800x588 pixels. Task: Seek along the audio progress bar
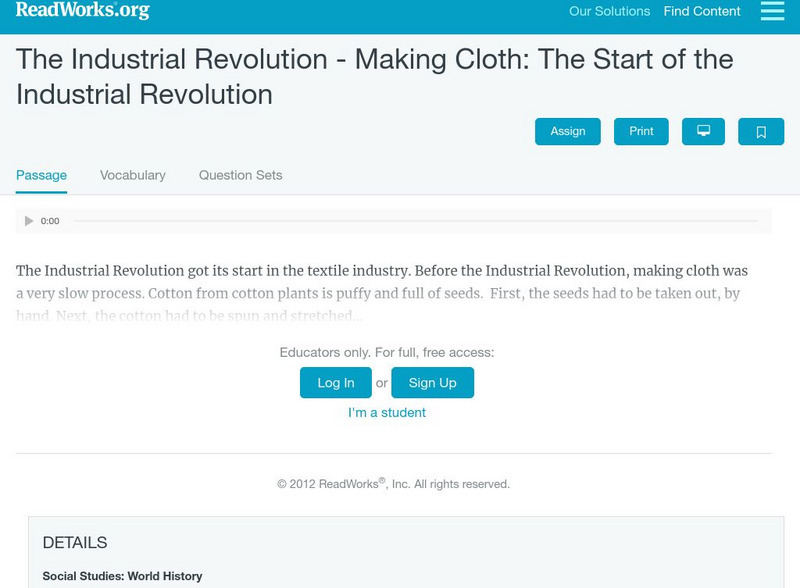(415, 221)
